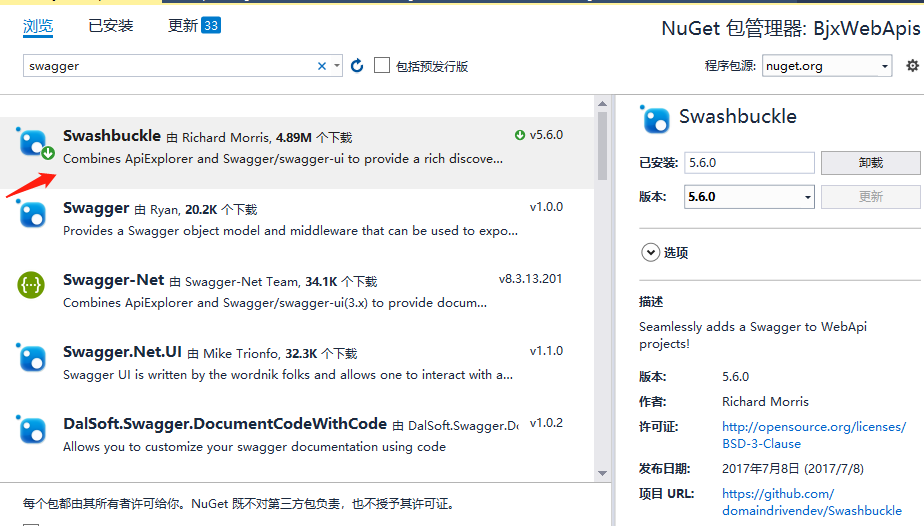Click the v8.3.13.201 version text
Viewport: 924px width, 526px height.
point(530,279)
